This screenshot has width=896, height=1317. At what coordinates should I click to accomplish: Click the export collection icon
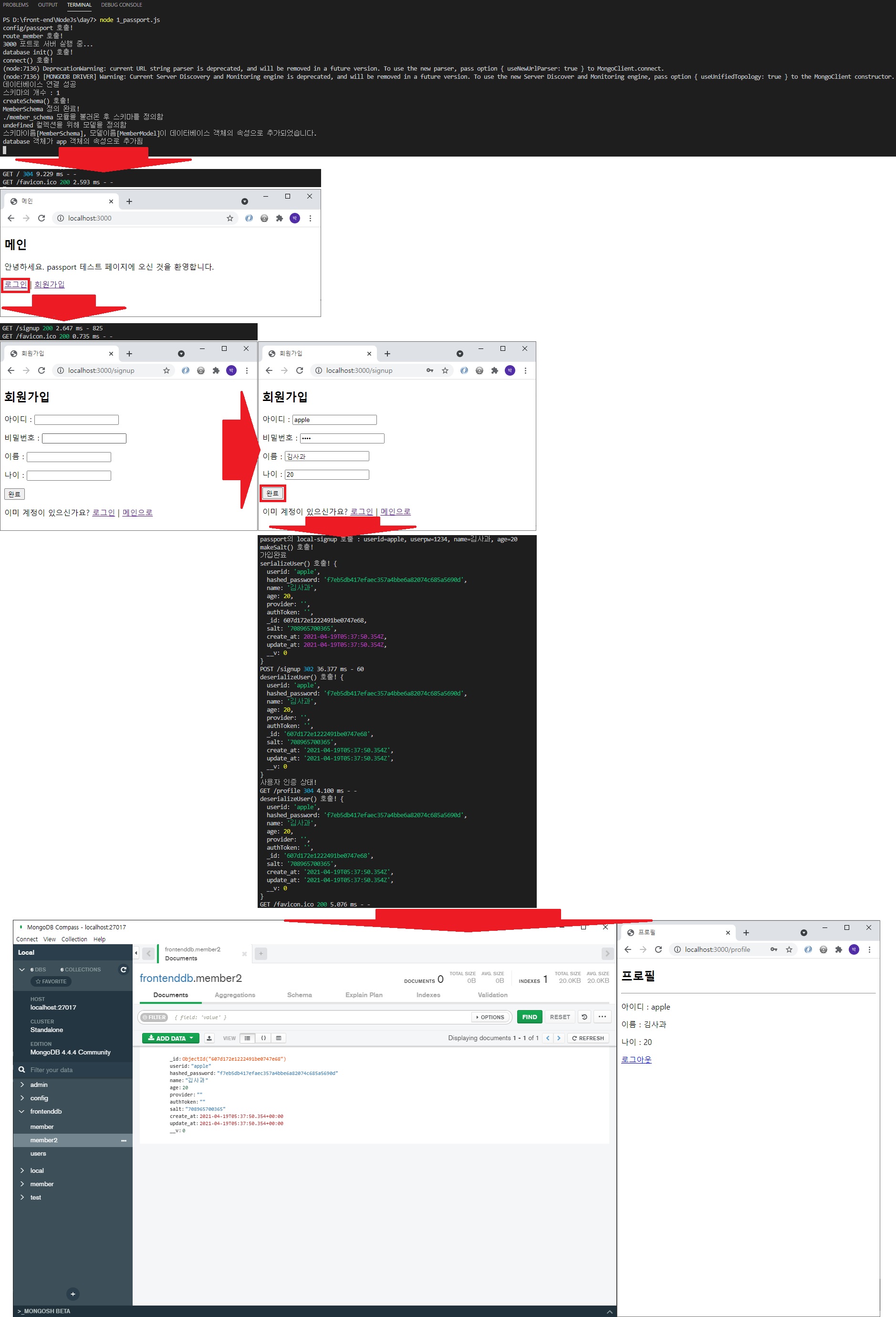pyautogui.click(x=209, y=1038)
